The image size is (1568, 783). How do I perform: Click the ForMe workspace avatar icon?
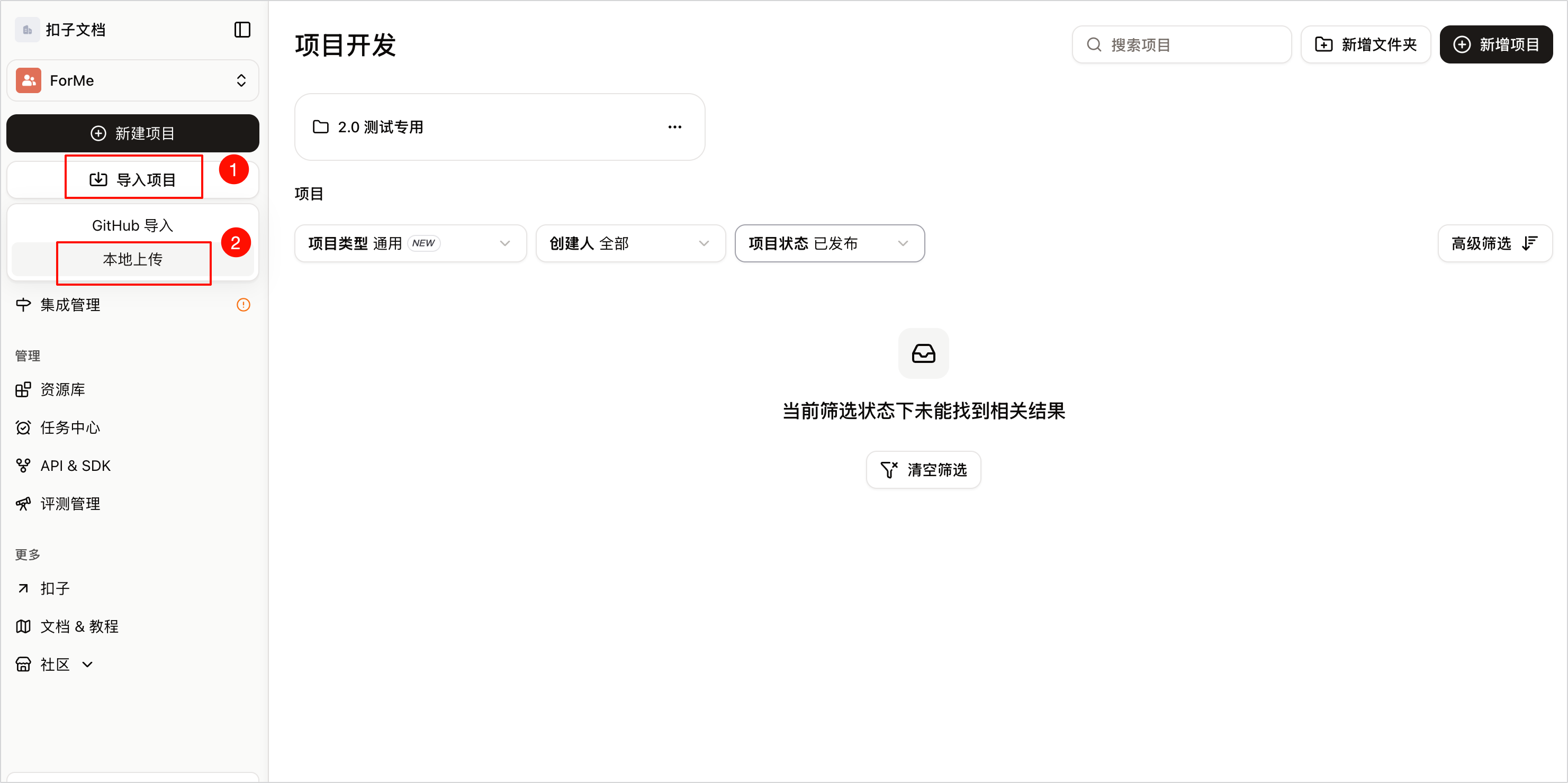[29, 80]
